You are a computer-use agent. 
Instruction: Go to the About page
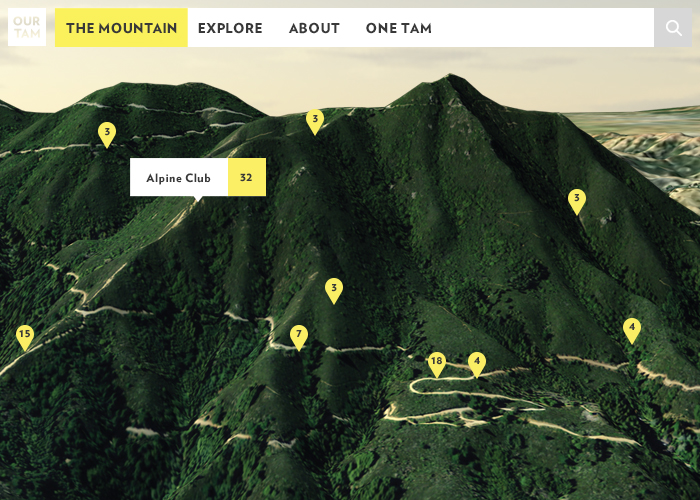click(314, 28)
